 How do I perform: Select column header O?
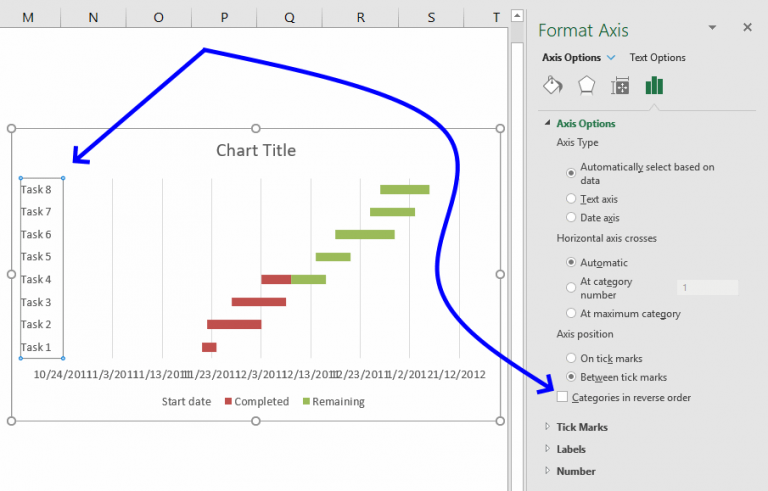[x=159, y=18]
